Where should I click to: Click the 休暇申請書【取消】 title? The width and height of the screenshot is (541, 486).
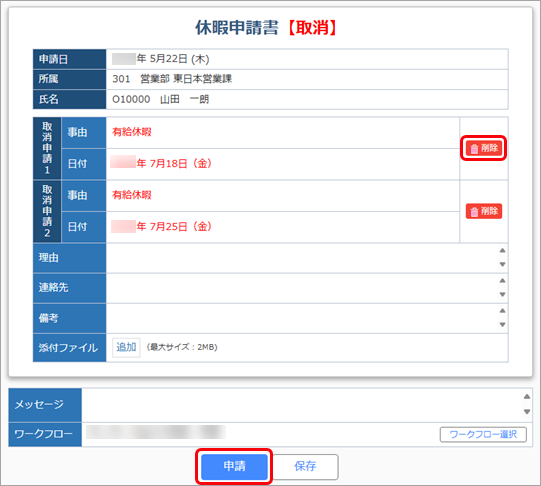point(266,28)
